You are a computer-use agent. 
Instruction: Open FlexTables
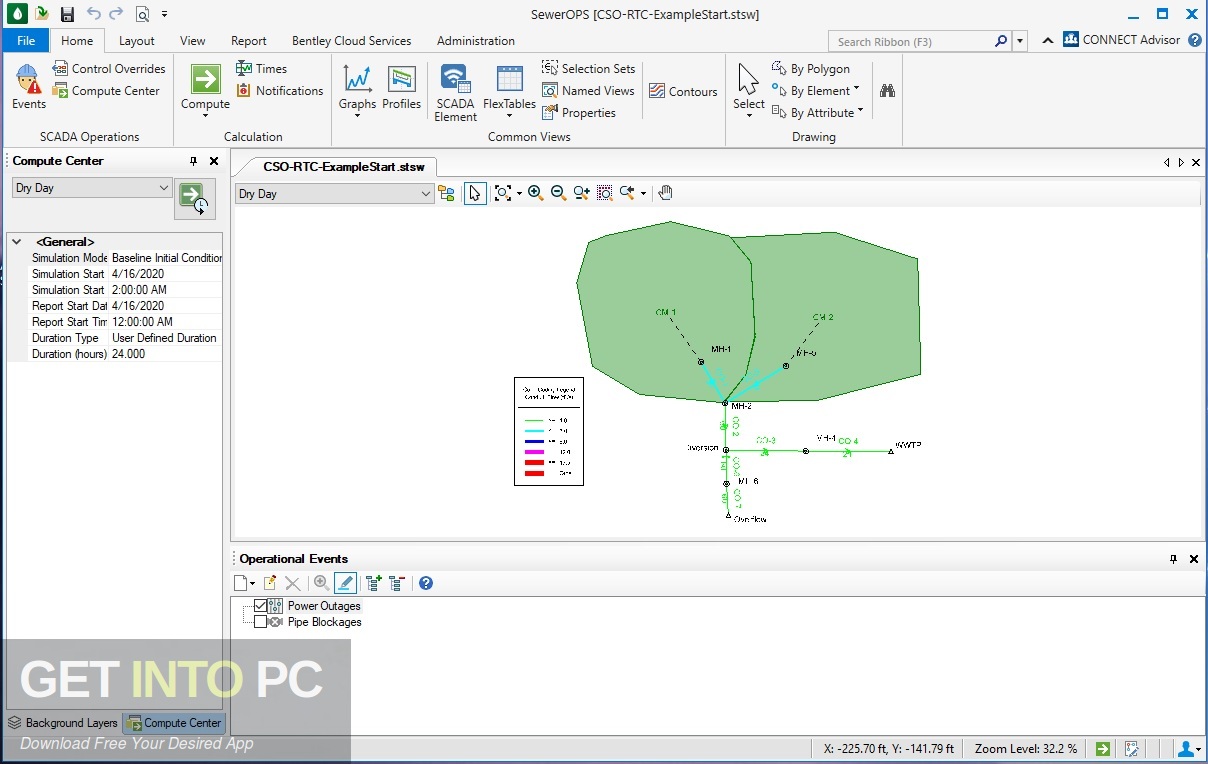tap(509, 87)
